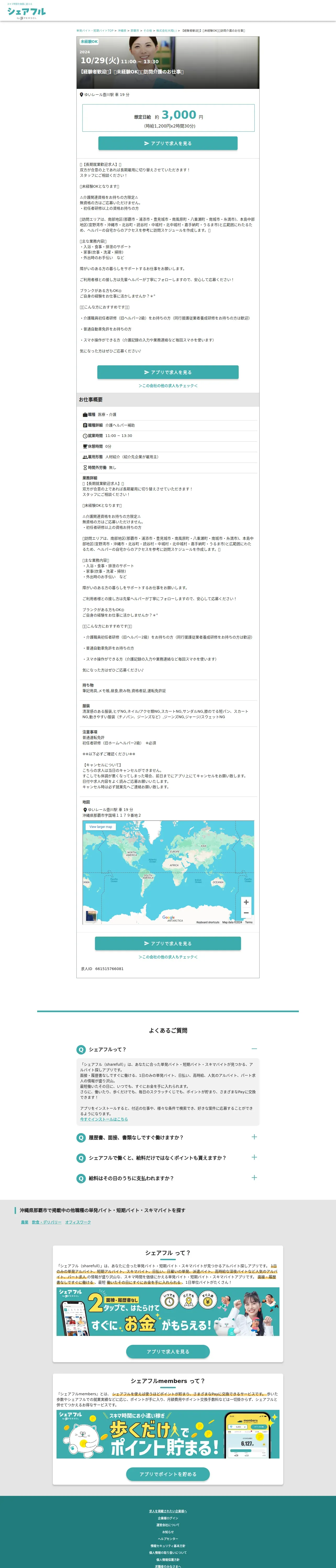Image resolution: width=336 pixels, height=1568 pixels.
Task: Expand the シェアフルで働くと、給料だけではなくポイントも貰えますか? question
Action: (168, 1158)
